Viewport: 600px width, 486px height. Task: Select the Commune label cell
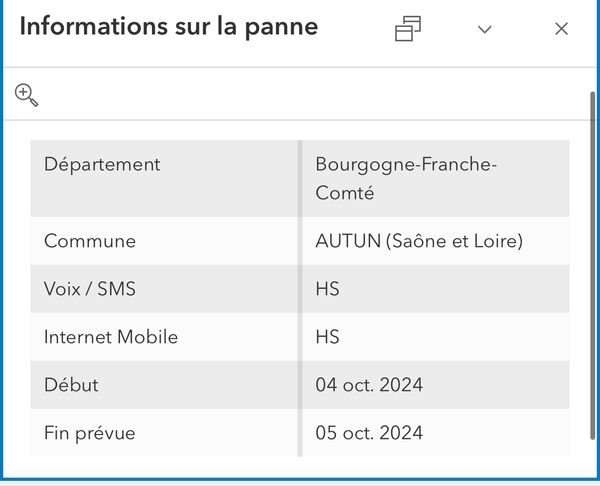pos(90,241)
